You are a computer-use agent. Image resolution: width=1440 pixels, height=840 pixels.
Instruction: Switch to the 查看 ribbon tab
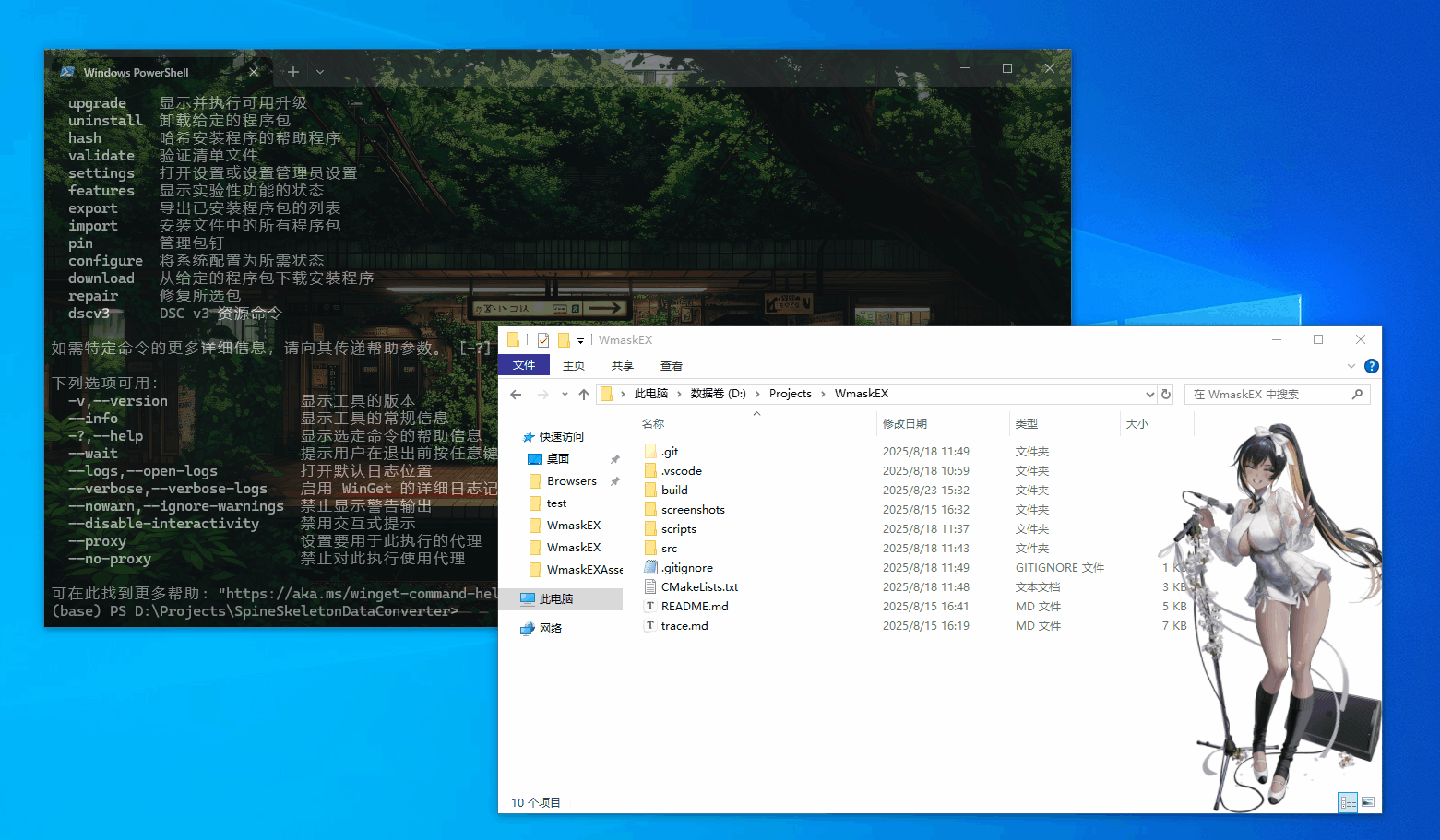pos(671,365)
